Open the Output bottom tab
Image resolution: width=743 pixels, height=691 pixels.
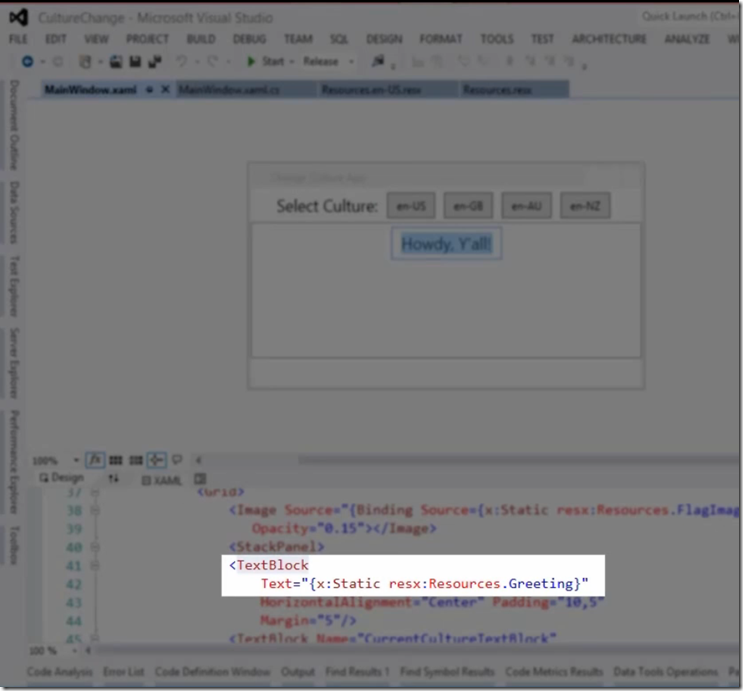pos(298,672)
